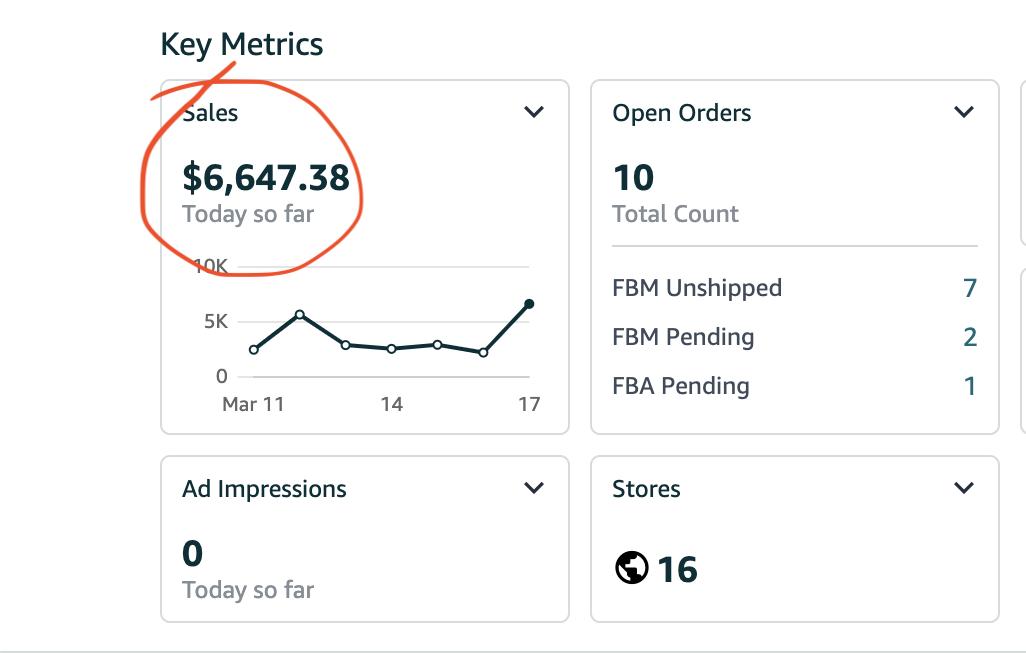Click the Mar 11 axis label
1026x653 pixels.
point(253,404)
